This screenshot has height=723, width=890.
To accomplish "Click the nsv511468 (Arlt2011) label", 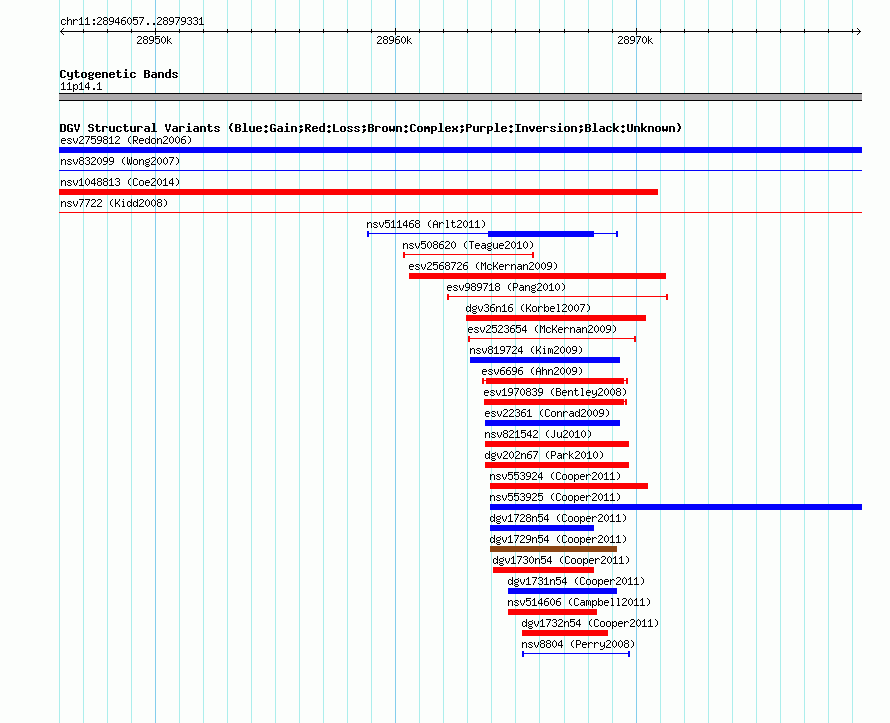I will pos(426,224).
